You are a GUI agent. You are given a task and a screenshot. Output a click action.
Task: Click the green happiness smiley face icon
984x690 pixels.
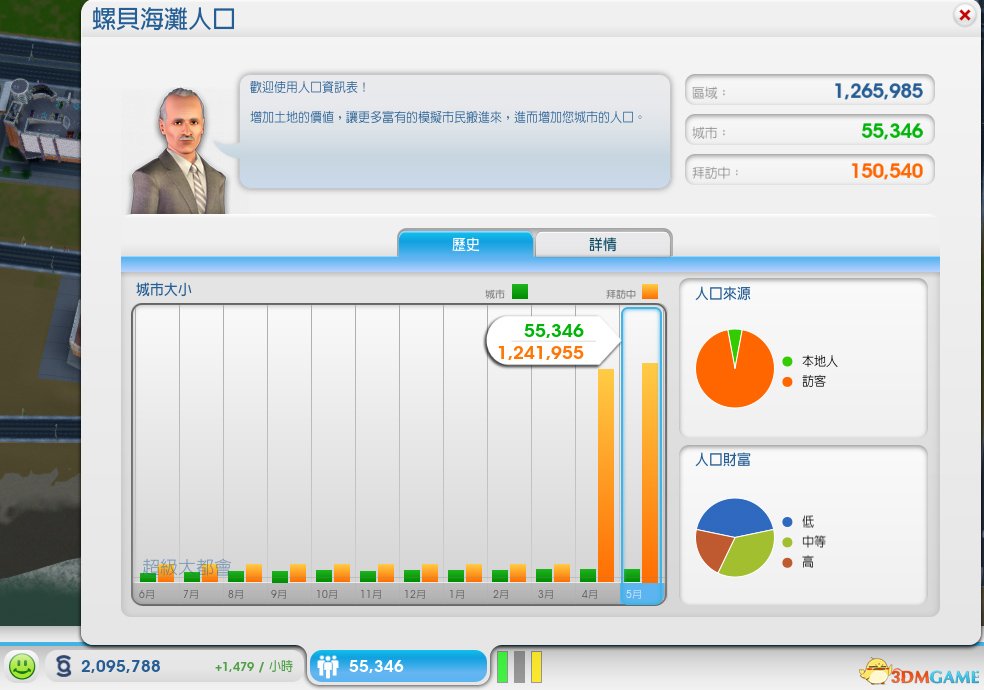(22, 666)
